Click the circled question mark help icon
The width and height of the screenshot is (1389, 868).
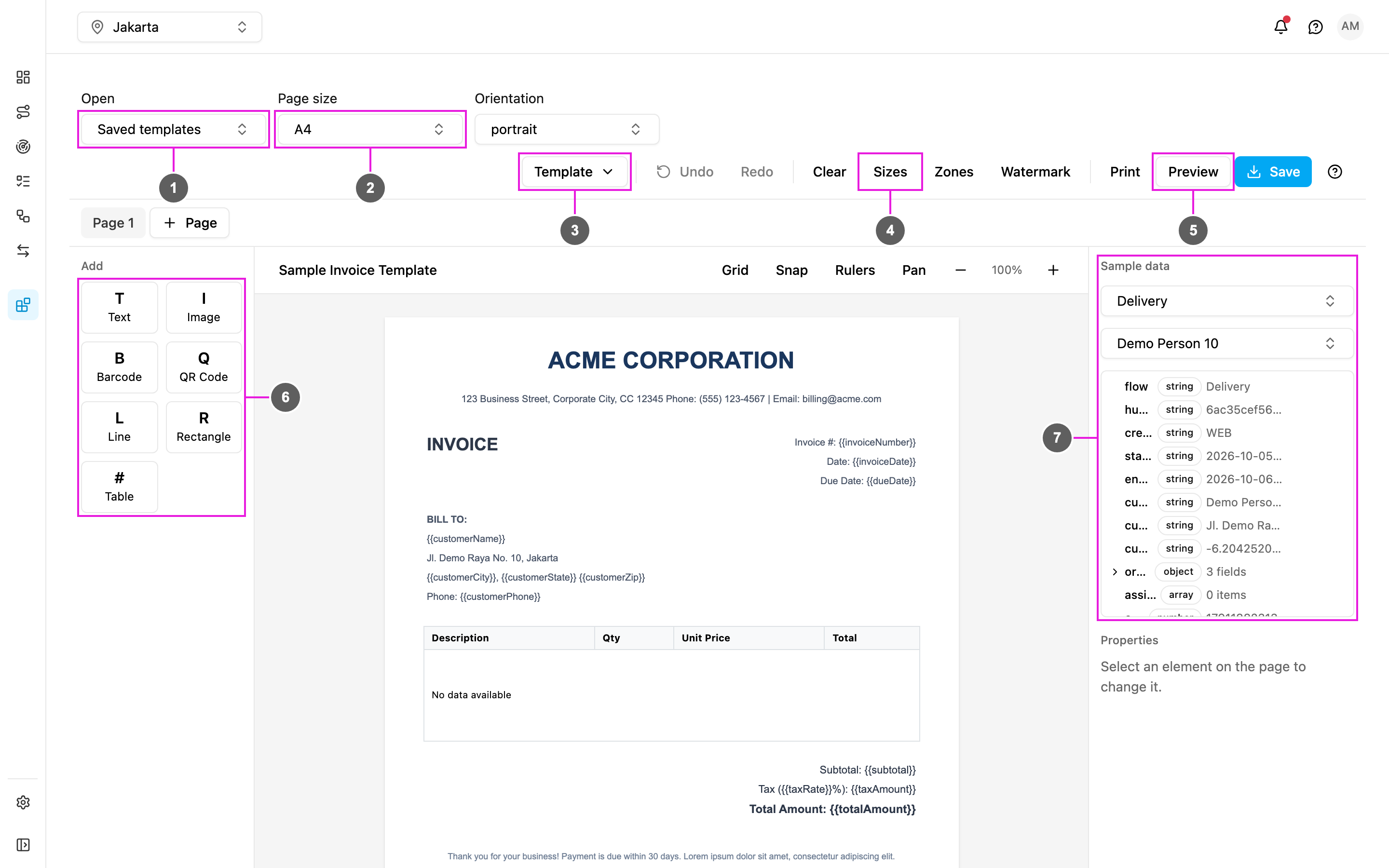coord(1335,172)
